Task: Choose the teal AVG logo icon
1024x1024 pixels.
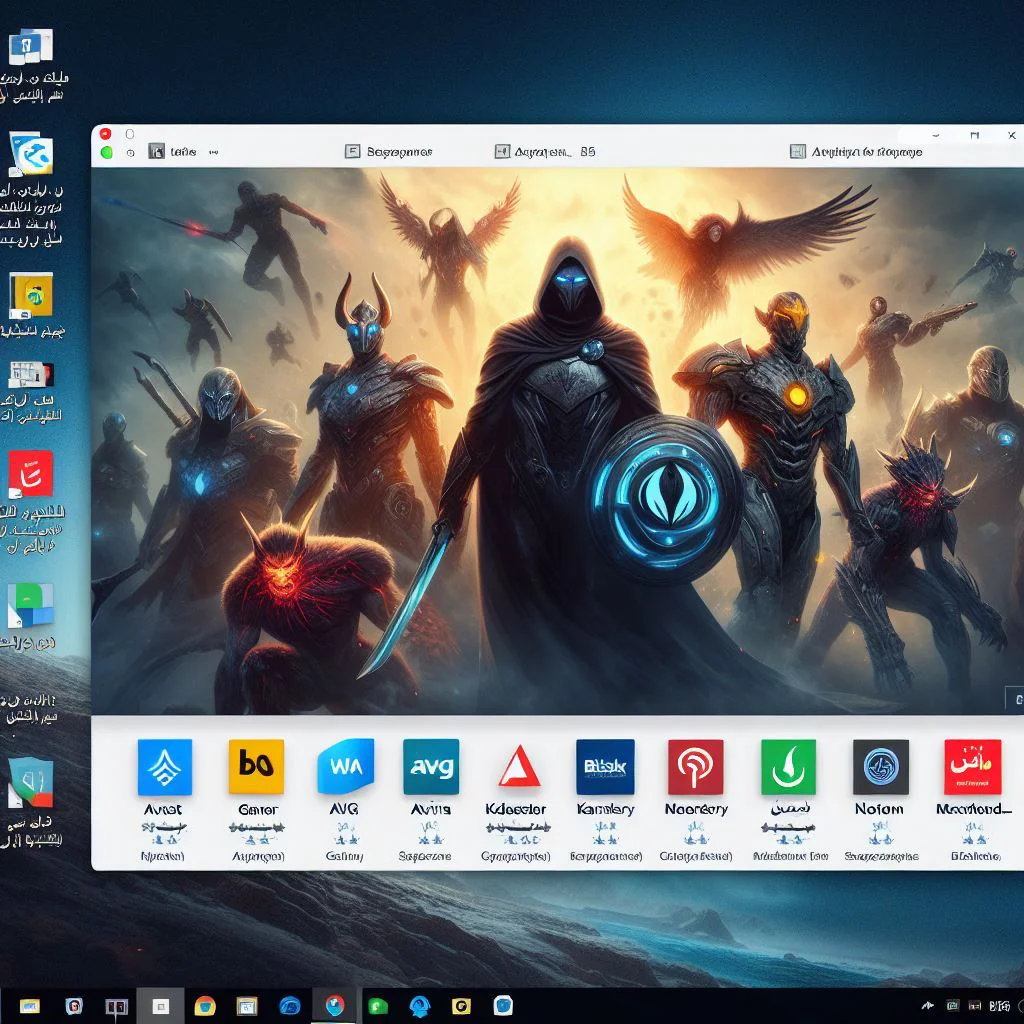Action: tap(431, 767)
